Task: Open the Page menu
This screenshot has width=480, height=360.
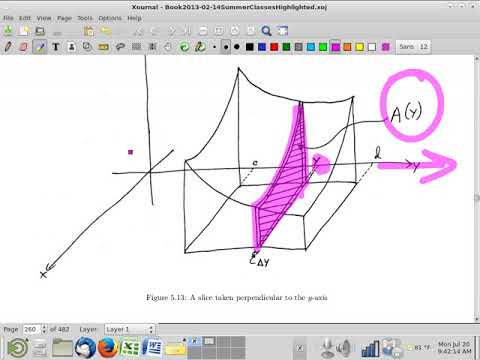Action: coord(64,18)
